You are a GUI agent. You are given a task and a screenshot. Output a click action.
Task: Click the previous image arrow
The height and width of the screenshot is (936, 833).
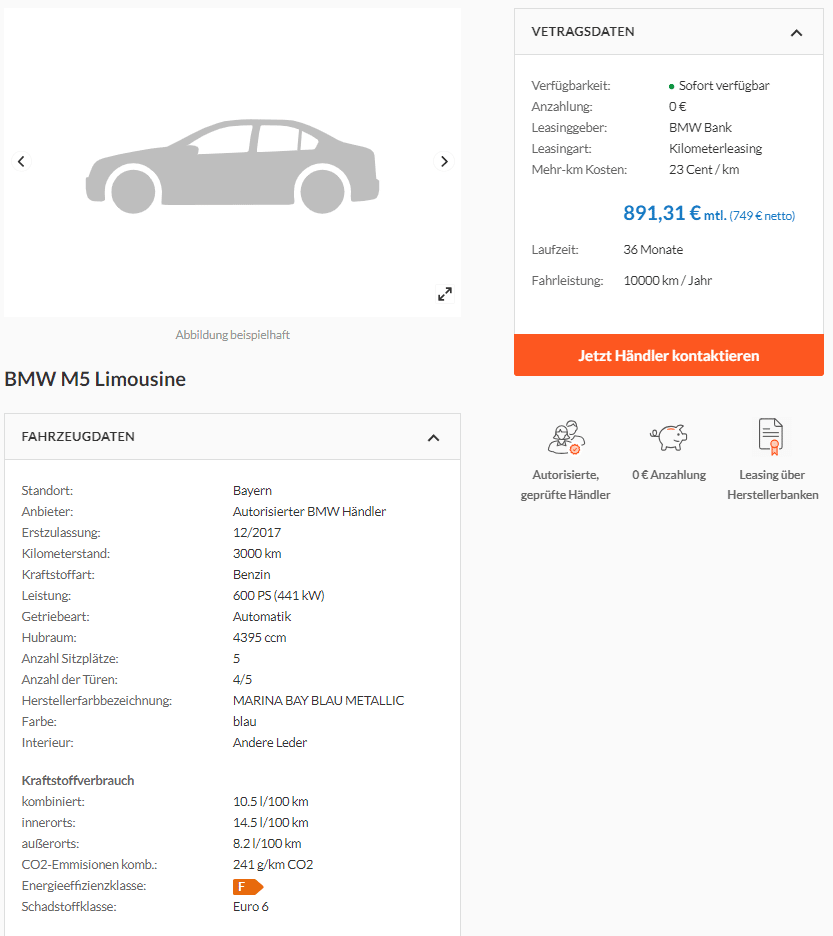point(21,161)
